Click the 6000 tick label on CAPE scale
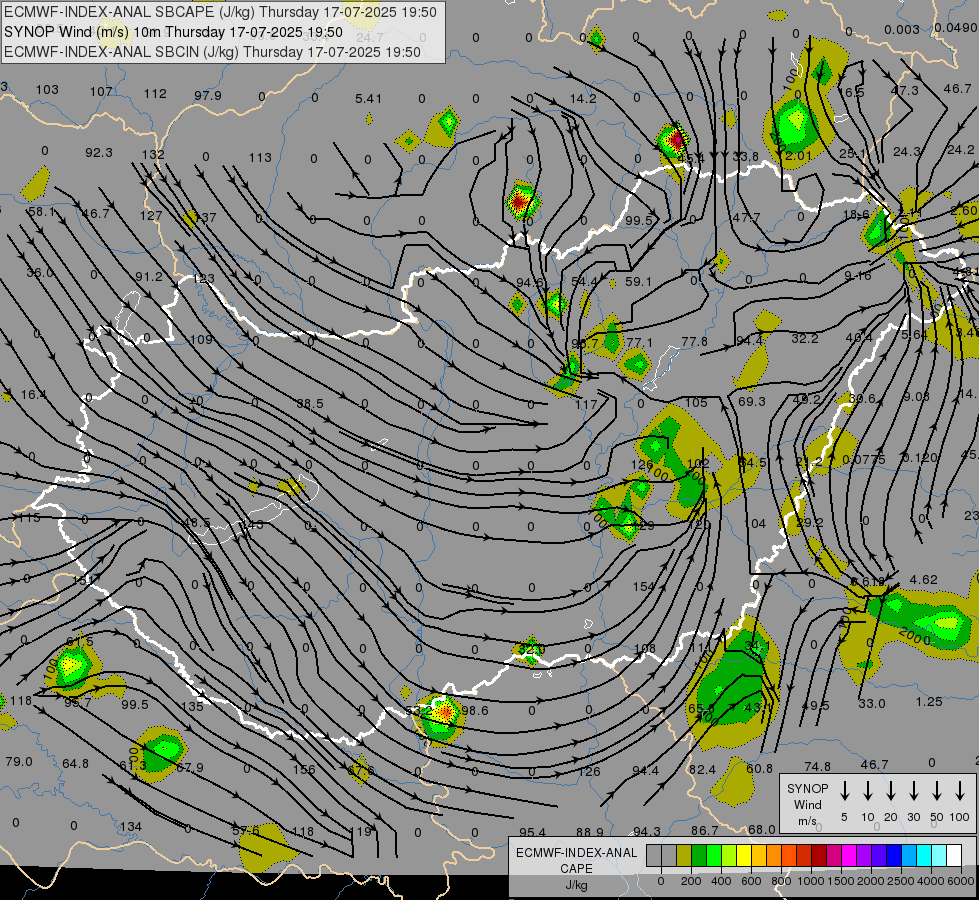 coord(962,881)
